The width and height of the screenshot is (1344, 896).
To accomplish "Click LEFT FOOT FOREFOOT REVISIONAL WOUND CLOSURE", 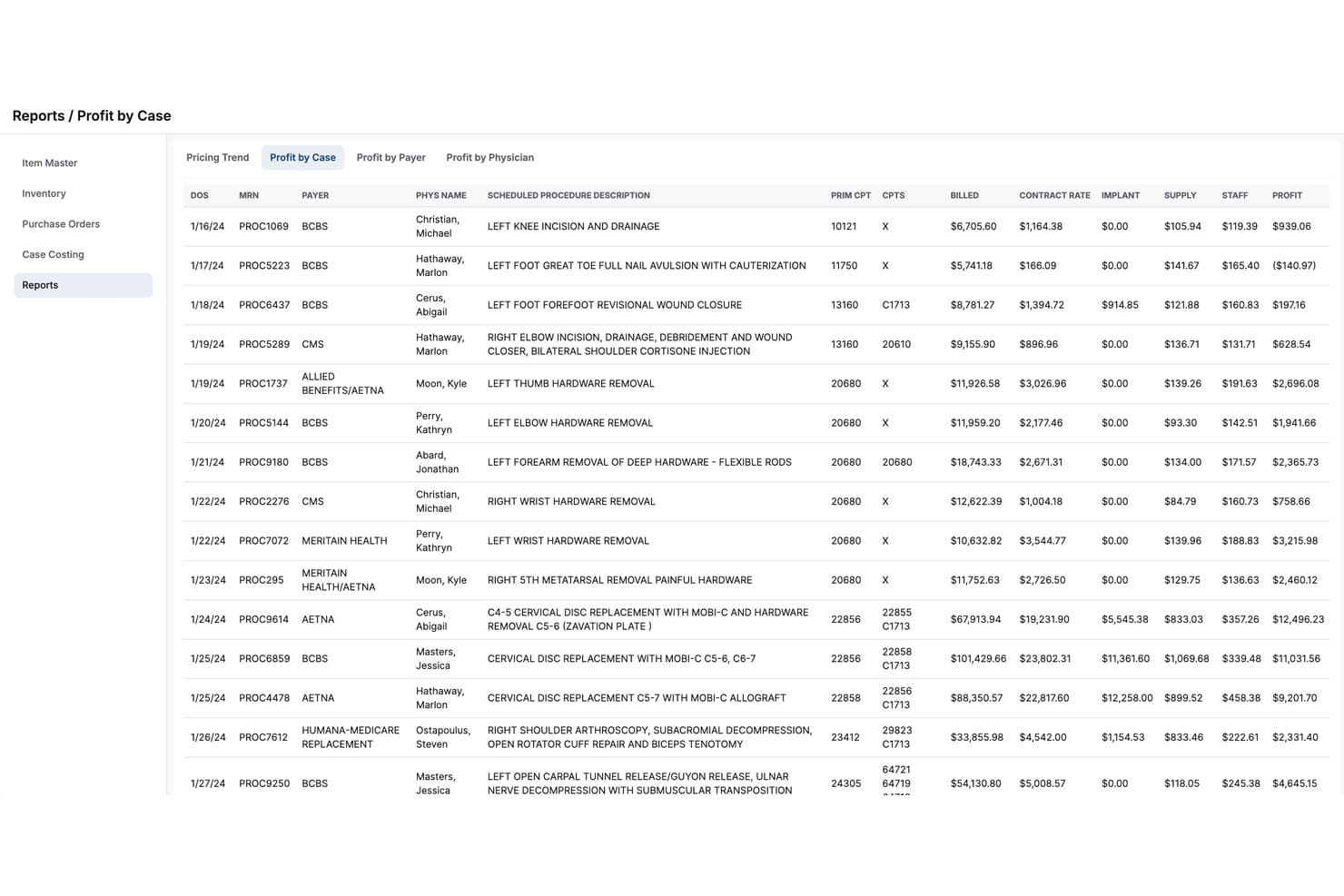I will click(615, 305).
